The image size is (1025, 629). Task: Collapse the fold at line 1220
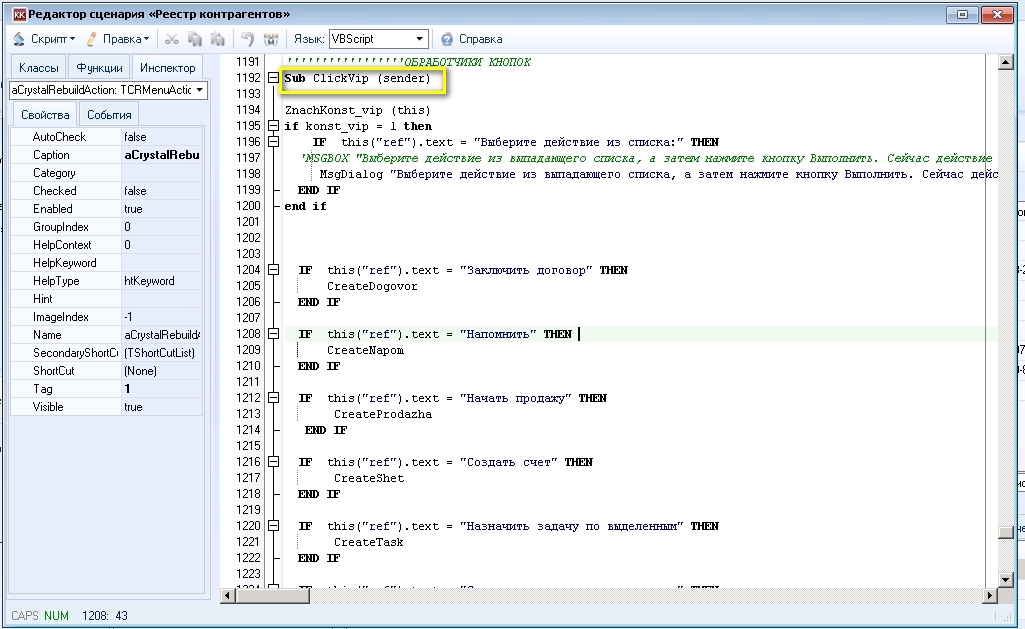click(273, 526)
